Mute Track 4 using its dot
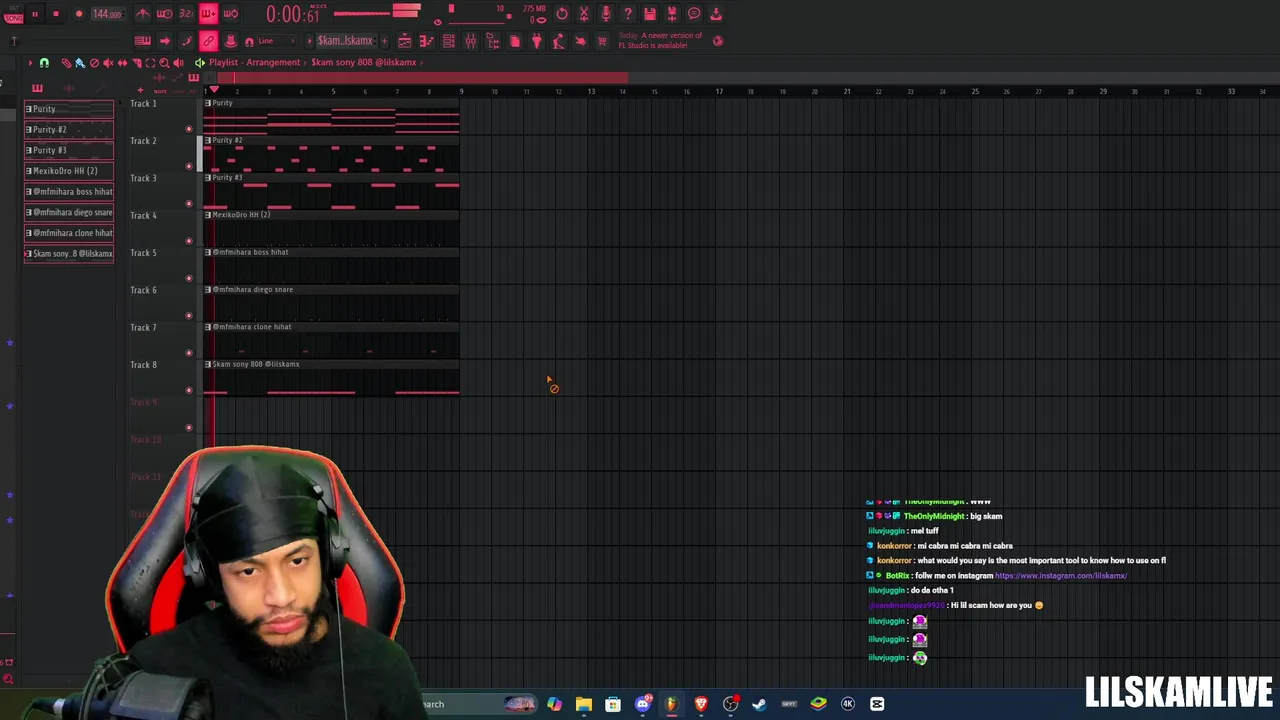Viewport: 1280px width, 720px height. pyautogui.click(x=189, y=241)
